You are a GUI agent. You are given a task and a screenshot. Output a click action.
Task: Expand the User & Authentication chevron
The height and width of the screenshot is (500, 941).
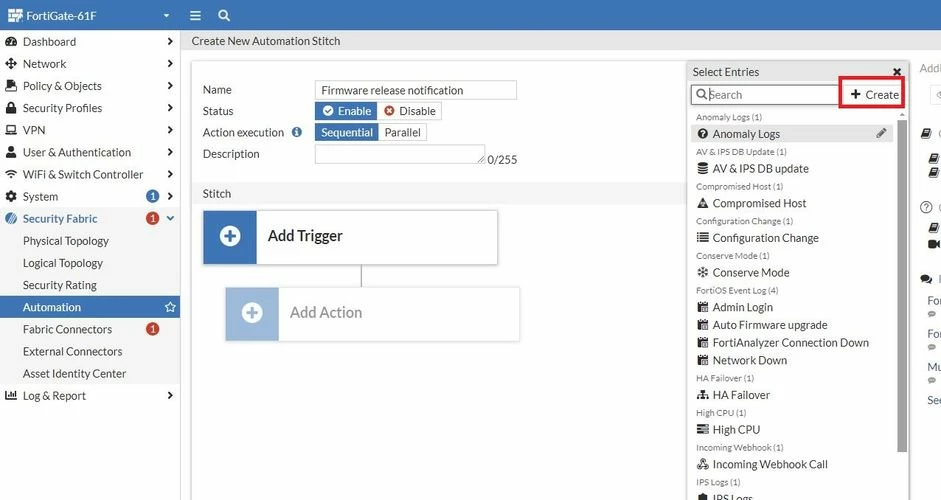[170, 152]
